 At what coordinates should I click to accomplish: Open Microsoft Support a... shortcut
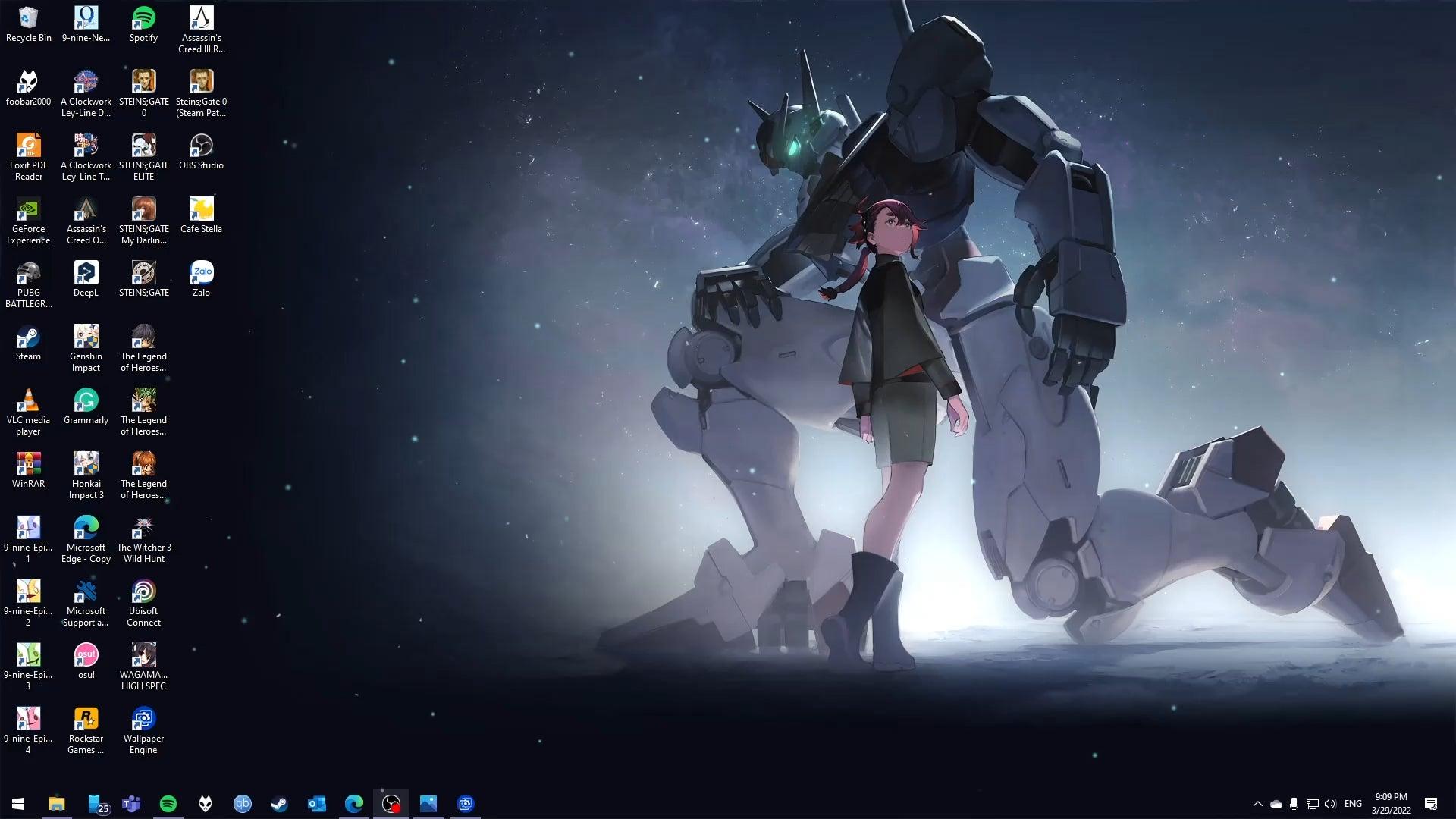pos(86,603)
